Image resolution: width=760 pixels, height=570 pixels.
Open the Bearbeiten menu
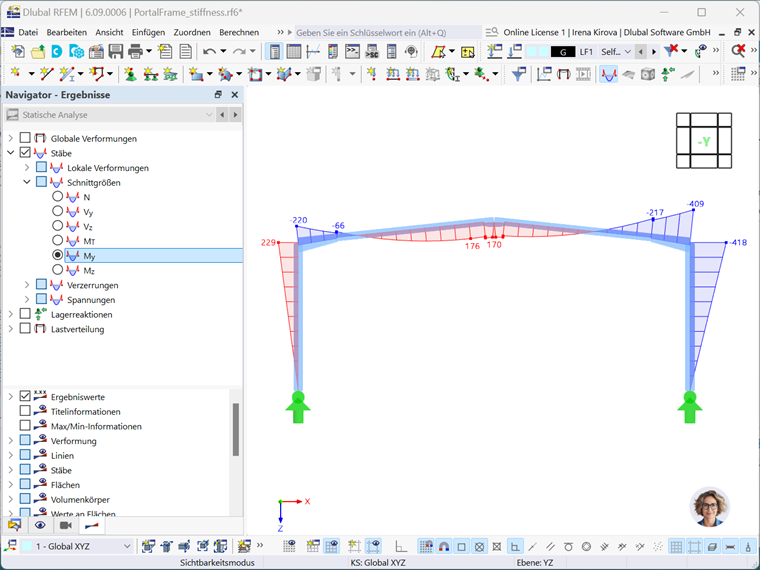67,32
